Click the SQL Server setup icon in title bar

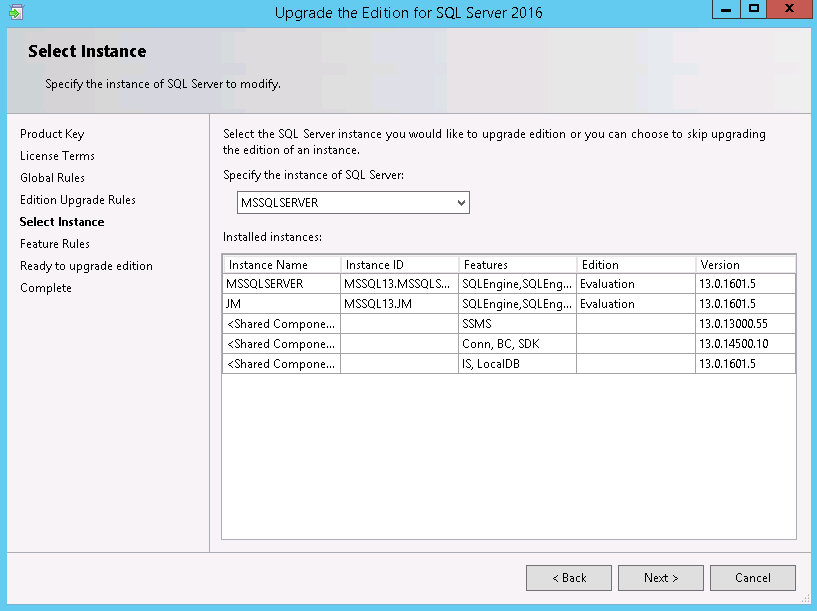(14, 12)
